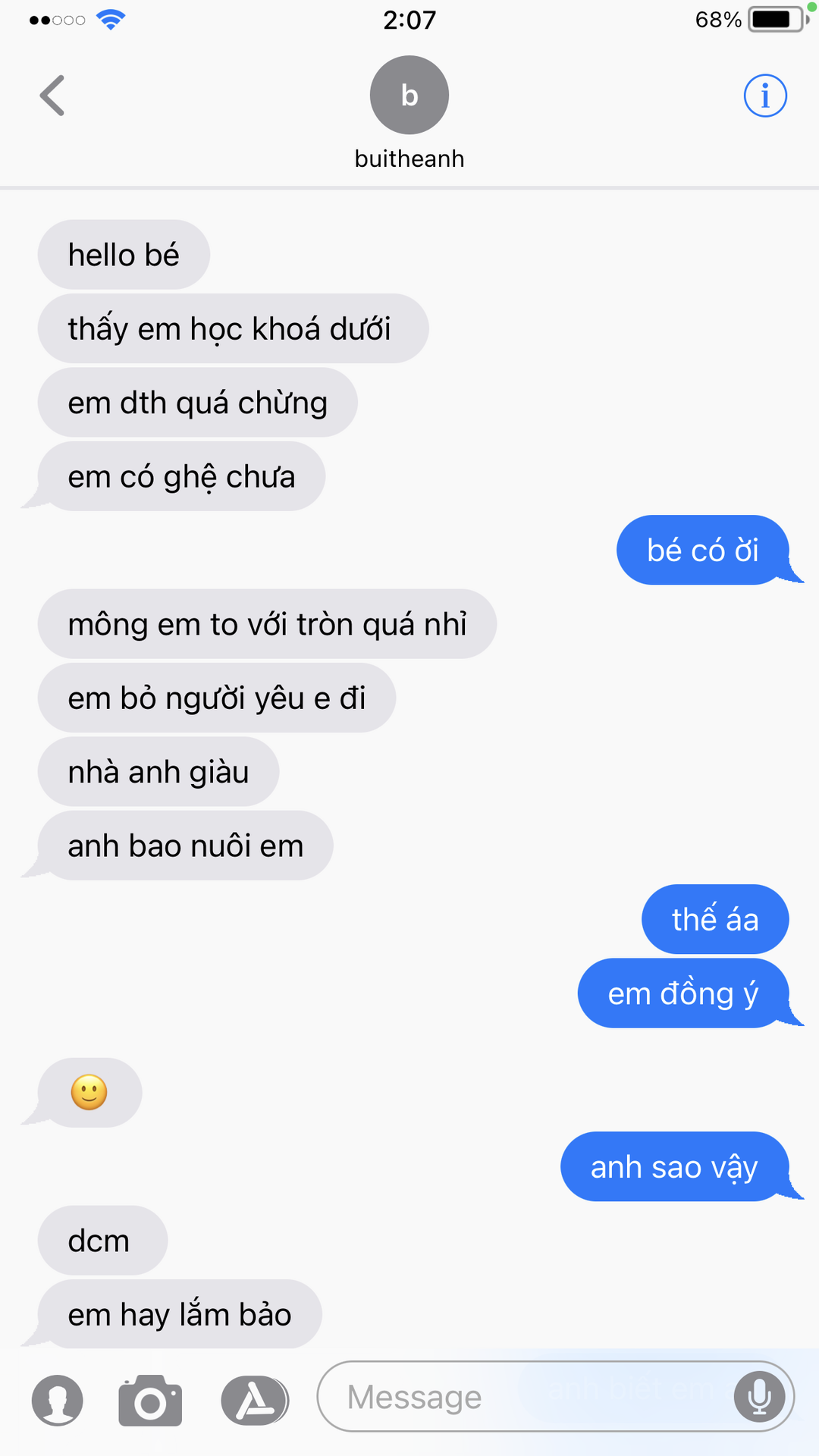
Task: Tap the contact name buitheanh
Action: (409, 158)
